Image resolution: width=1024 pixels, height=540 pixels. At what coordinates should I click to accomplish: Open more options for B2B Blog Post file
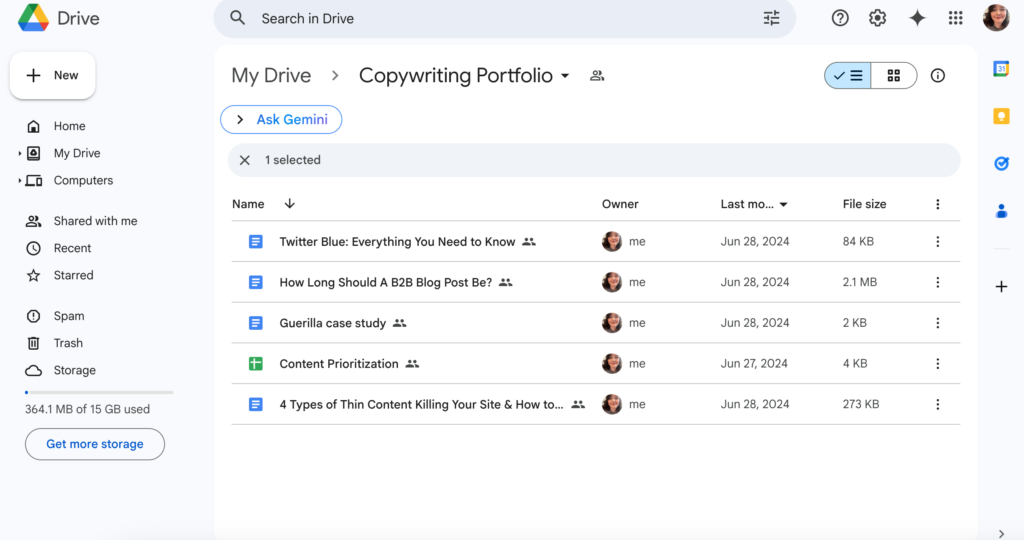coord(938,282)
